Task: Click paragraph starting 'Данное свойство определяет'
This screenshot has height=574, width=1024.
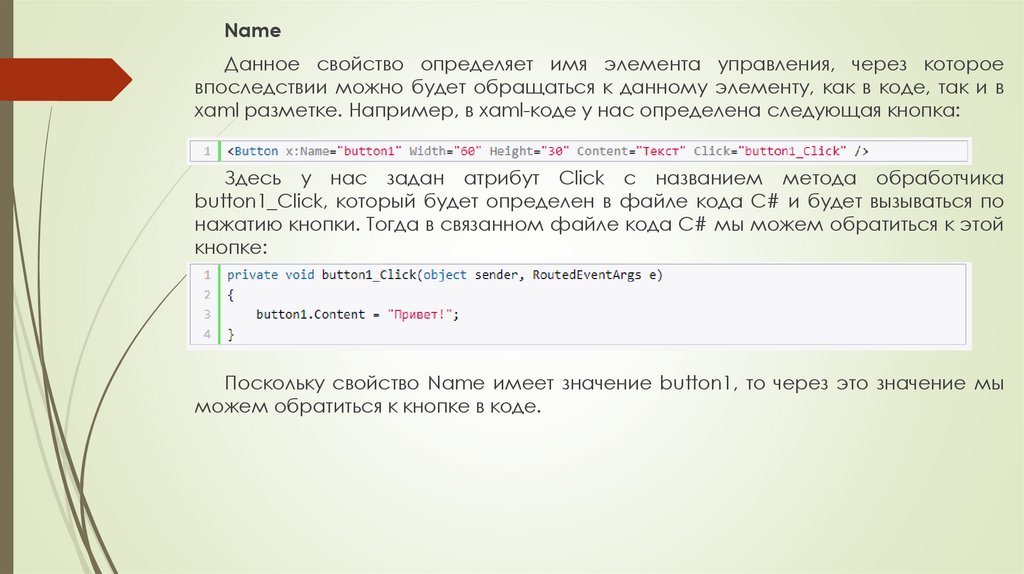Action: click(599, 87)
